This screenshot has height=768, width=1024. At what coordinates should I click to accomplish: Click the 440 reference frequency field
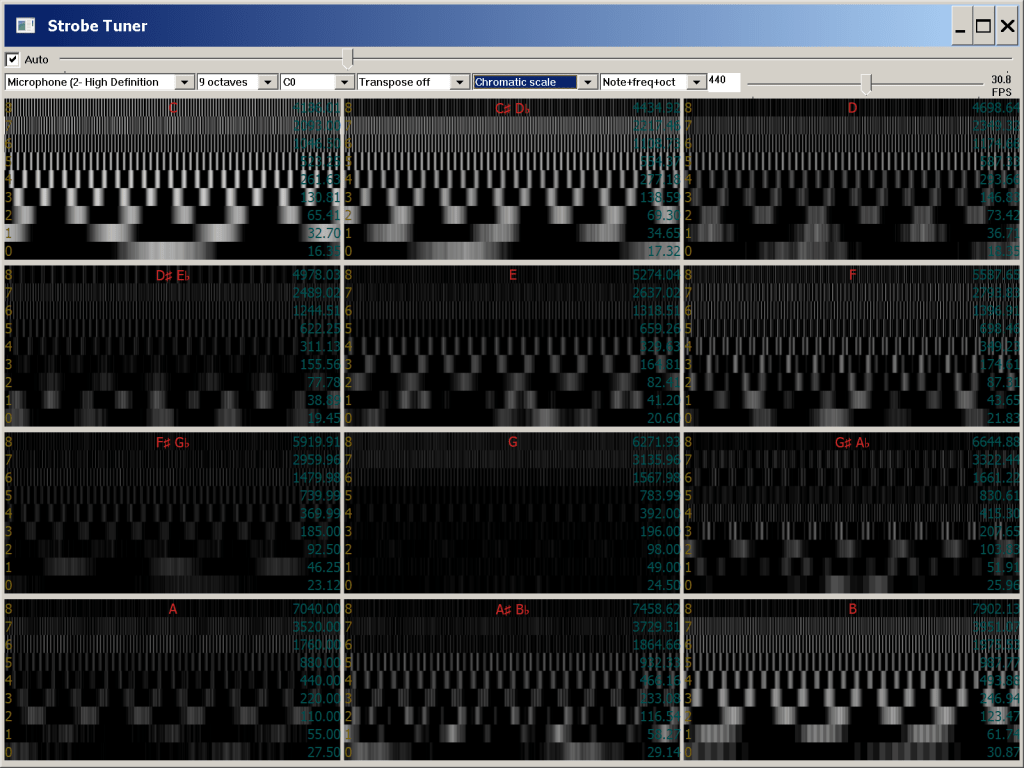[x=723, y=81]
